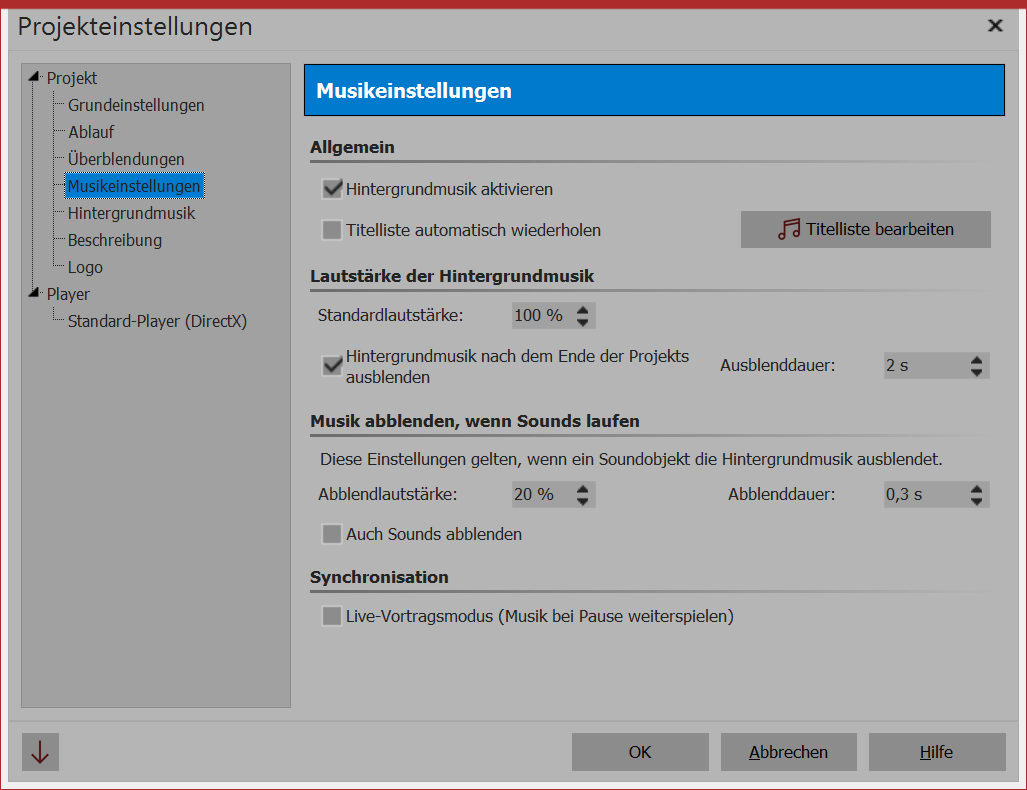Enable Live-Vortragsmodus checkbox
The width and height of the screenshot is (1027, 790).
[332, 616]
